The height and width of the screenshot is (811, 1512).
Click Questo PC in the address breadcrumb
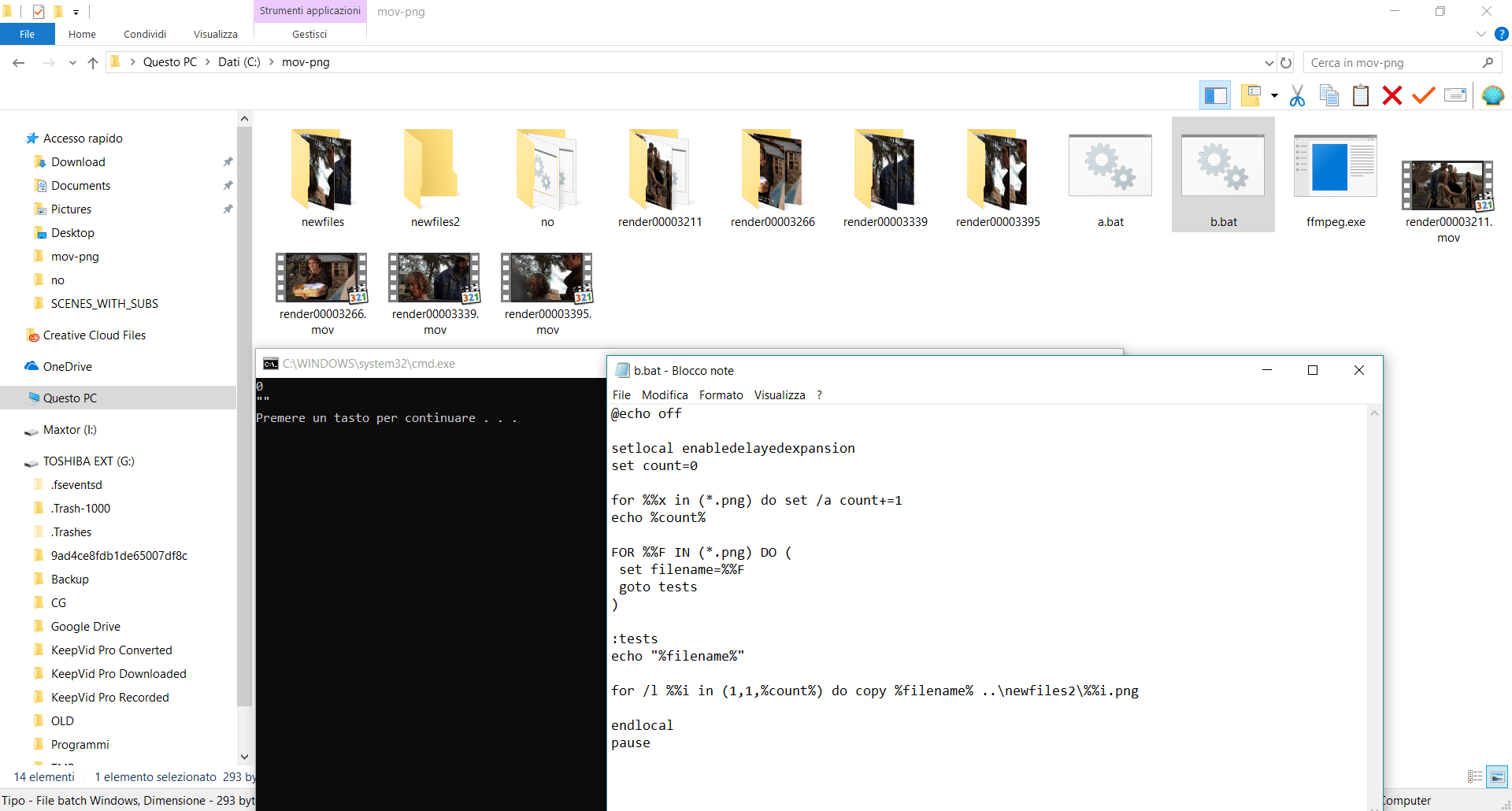(169, 62)
